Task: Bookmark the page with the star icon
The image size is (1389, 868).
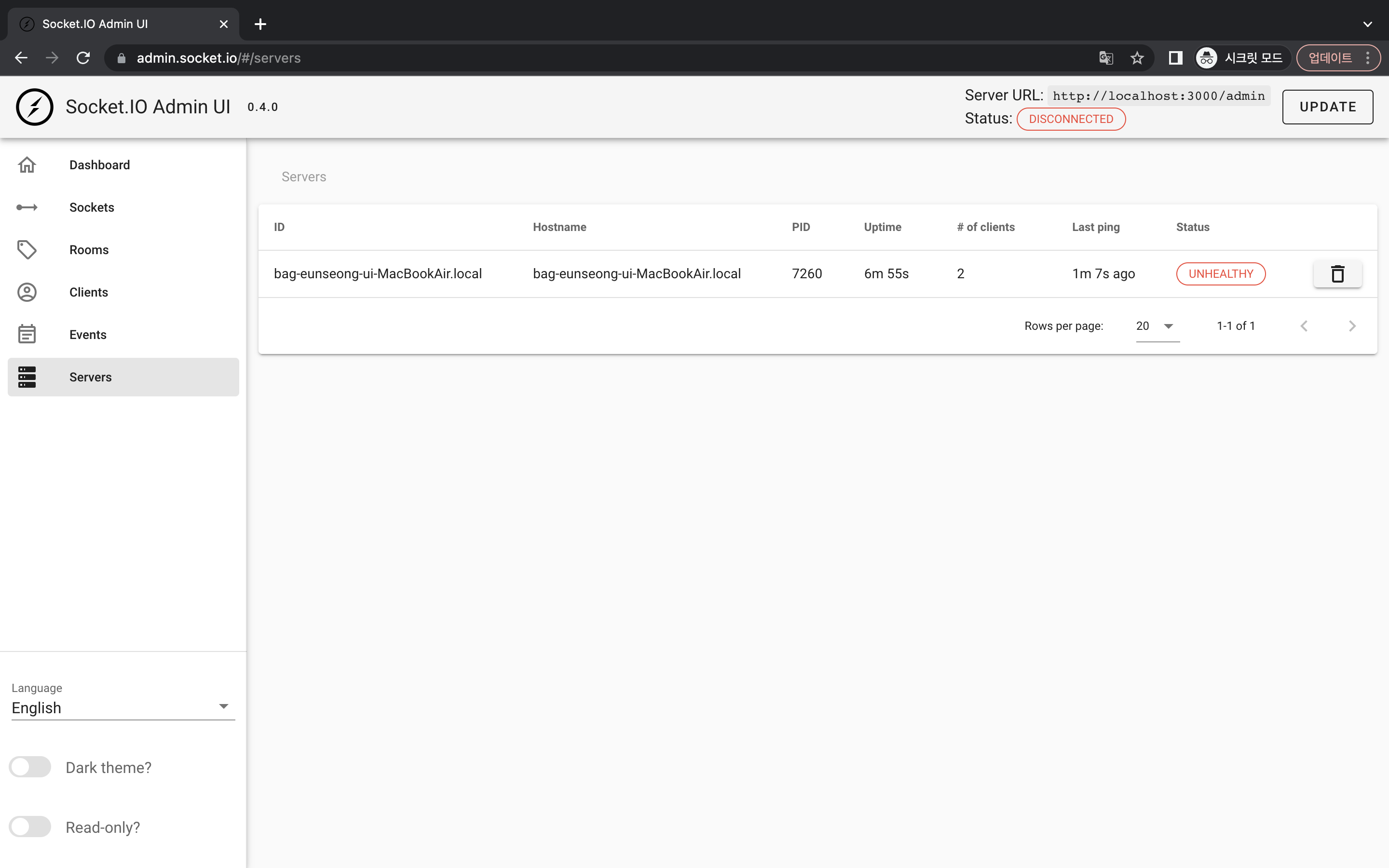Action: [x=1137, y=57]
